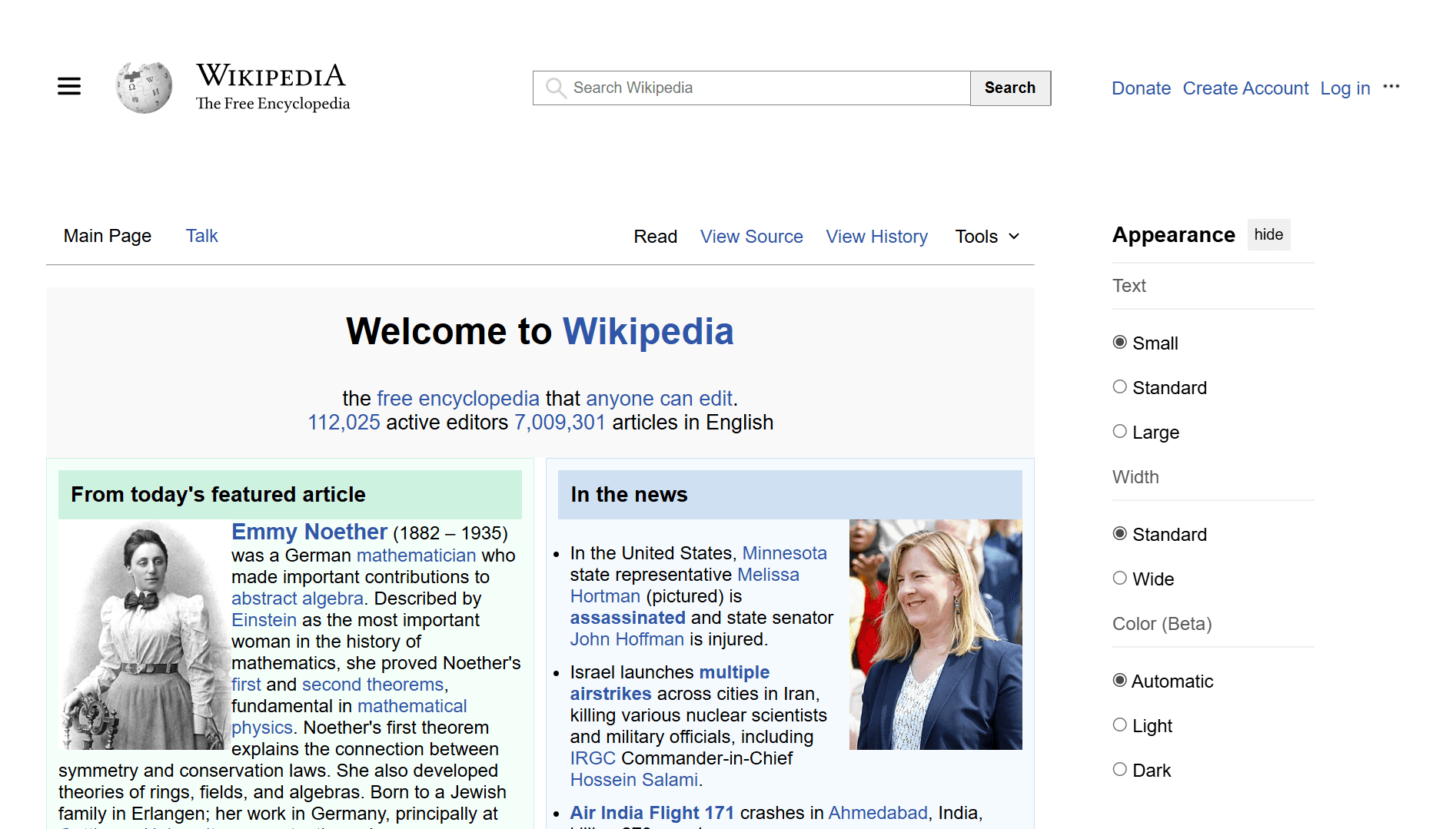Screen dimensions: 1456x829
Task: Expand the Tools dropdown
Action: (986, 236)
